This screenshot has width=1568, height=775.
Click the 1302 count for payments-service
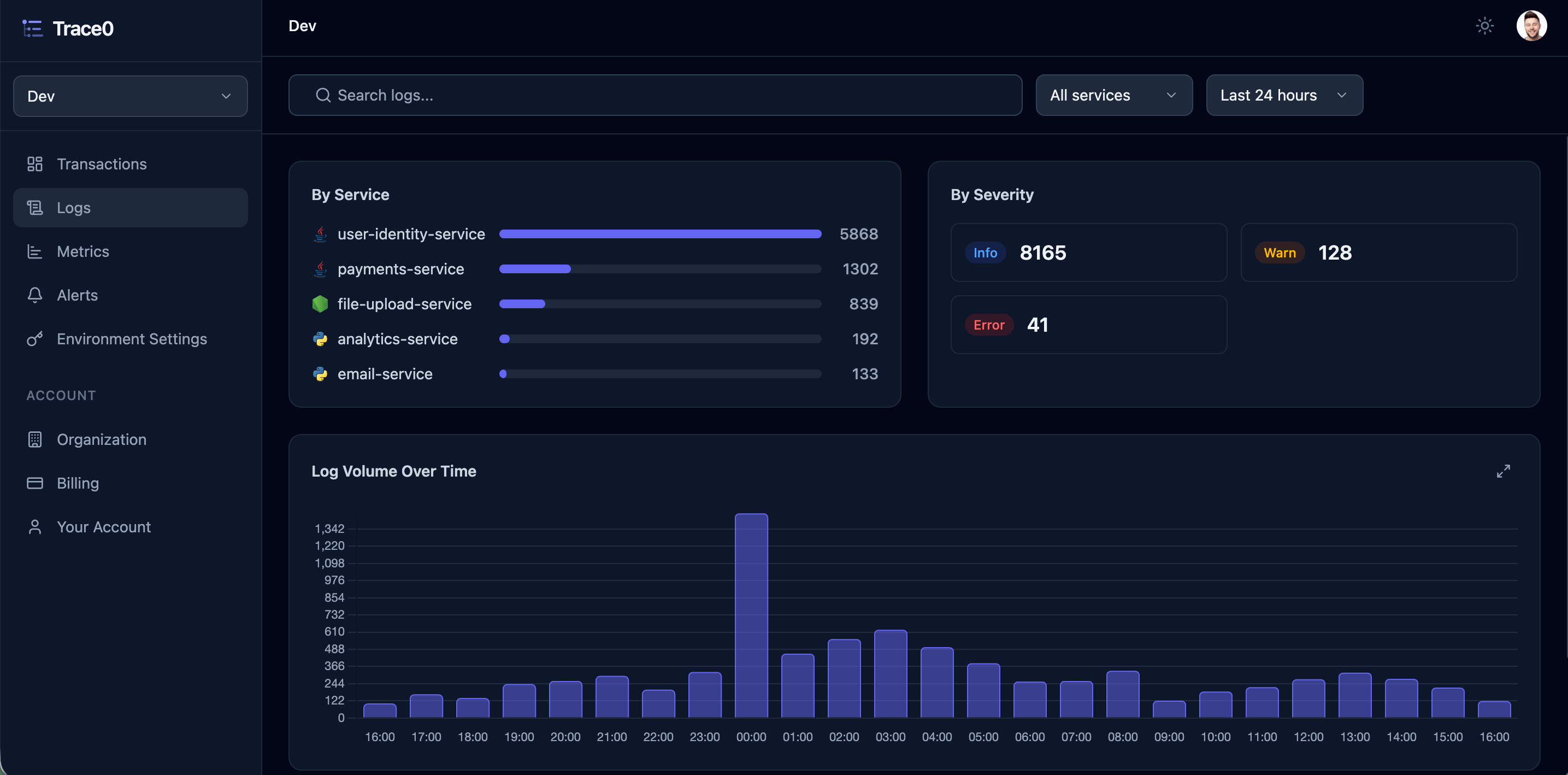(860, 269)
